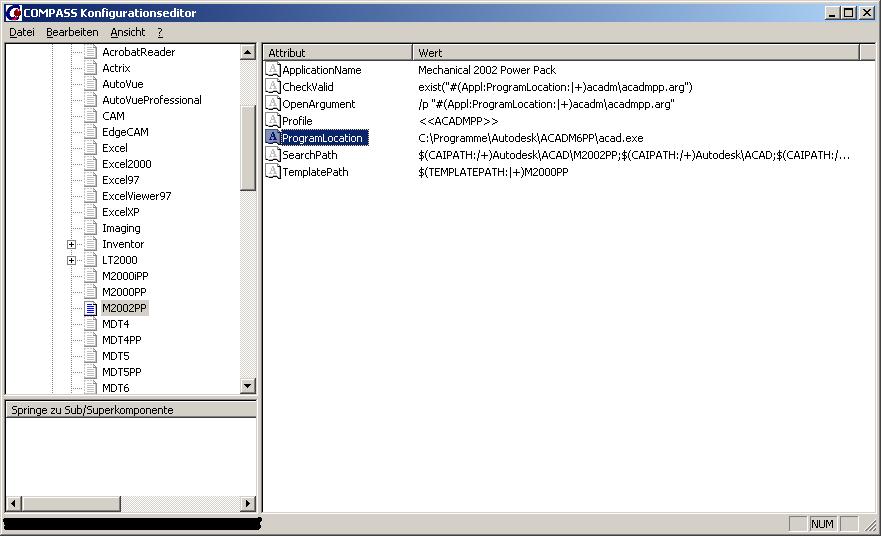The width and height of the screenshot is (881, 536).
Task: Click the Profile attribute icon
Action: coord(273,120)
